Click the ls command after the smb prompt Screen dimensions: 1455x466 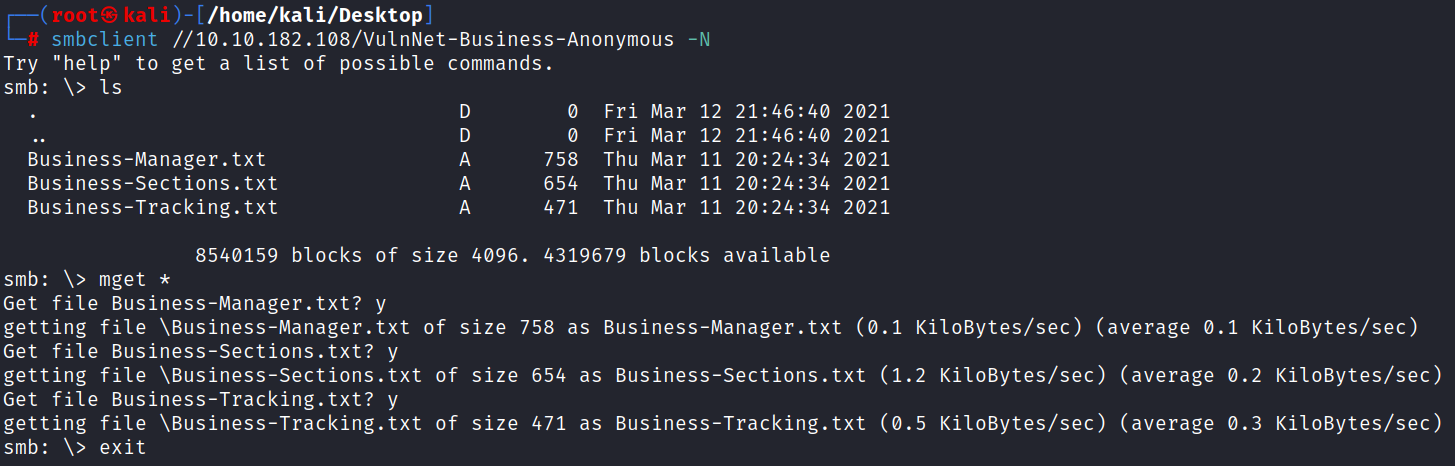111,88
